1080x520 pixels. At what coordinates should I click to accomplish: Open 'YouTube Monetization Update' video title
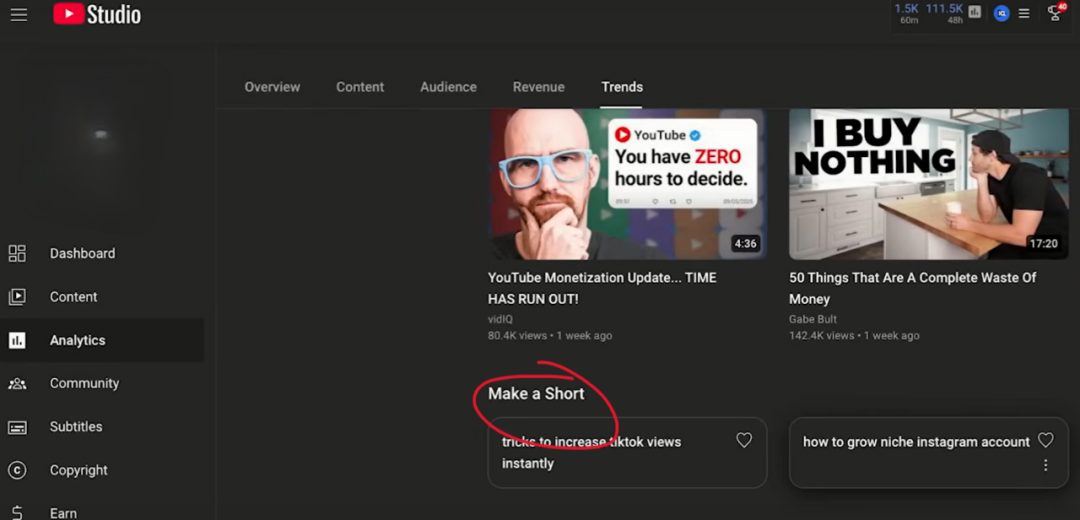click(x=602, y=288)
